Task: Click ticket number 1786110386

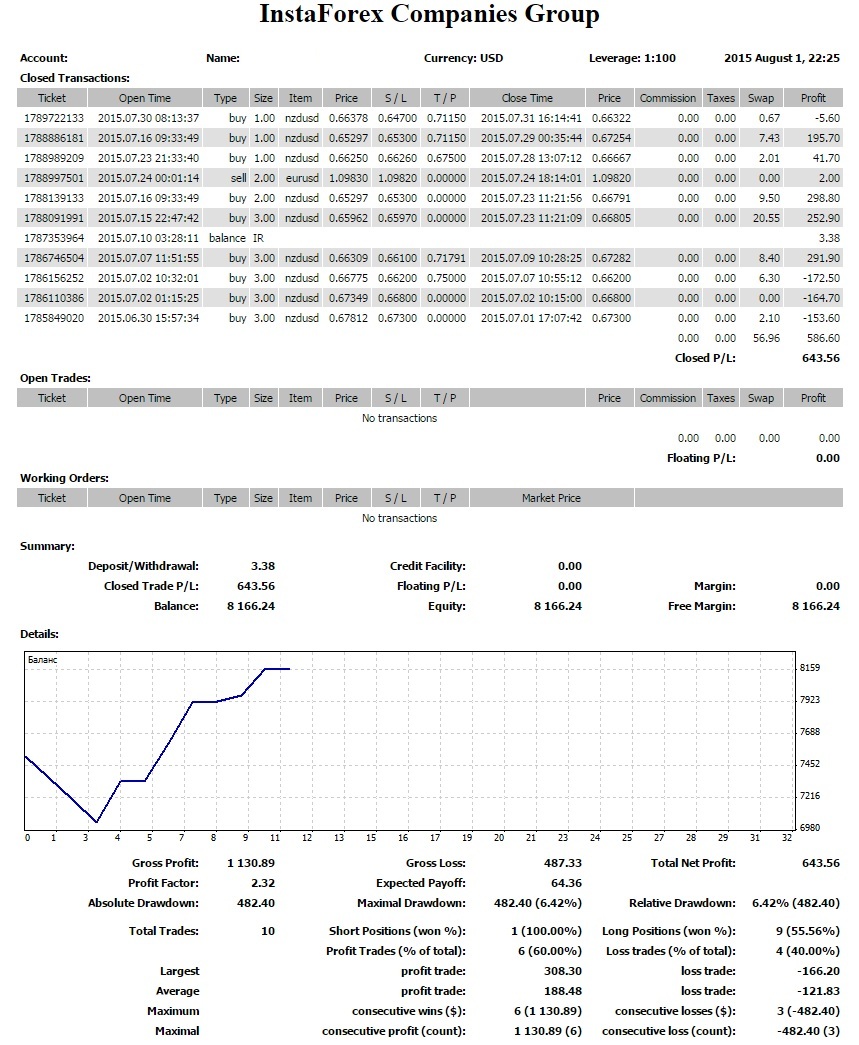Action: (54, 298)
